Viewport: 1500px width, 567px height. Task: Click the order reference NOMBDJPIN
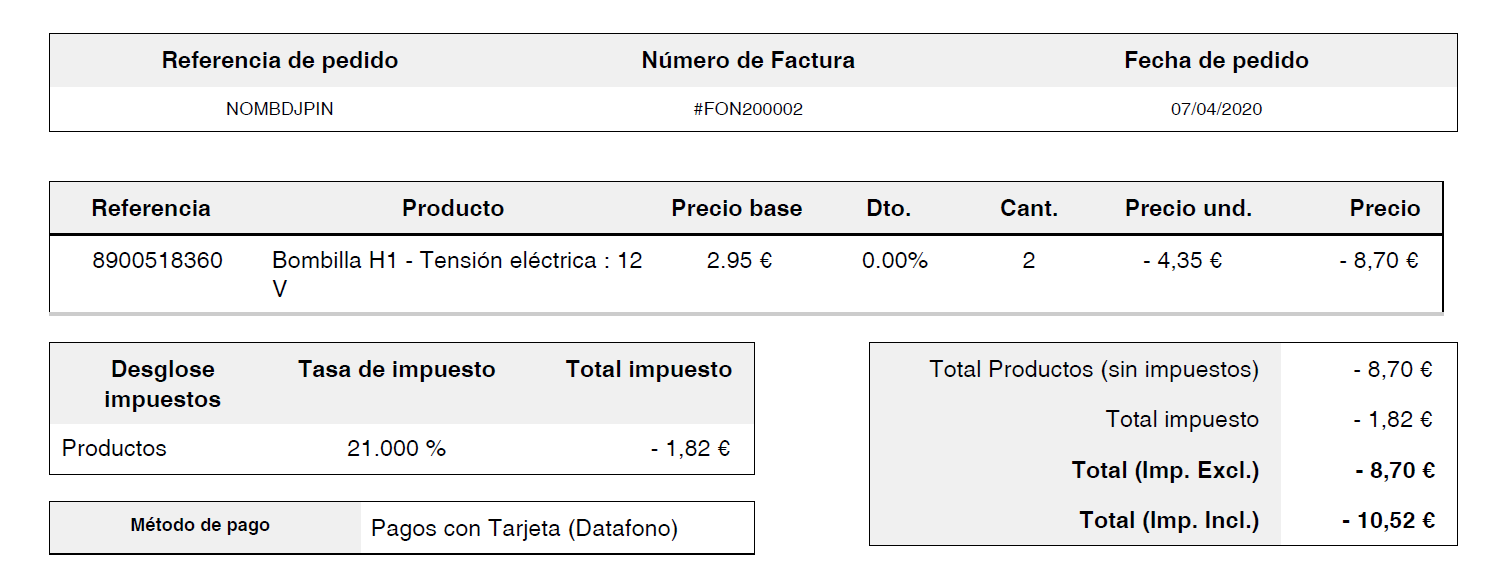coord(279,109)
